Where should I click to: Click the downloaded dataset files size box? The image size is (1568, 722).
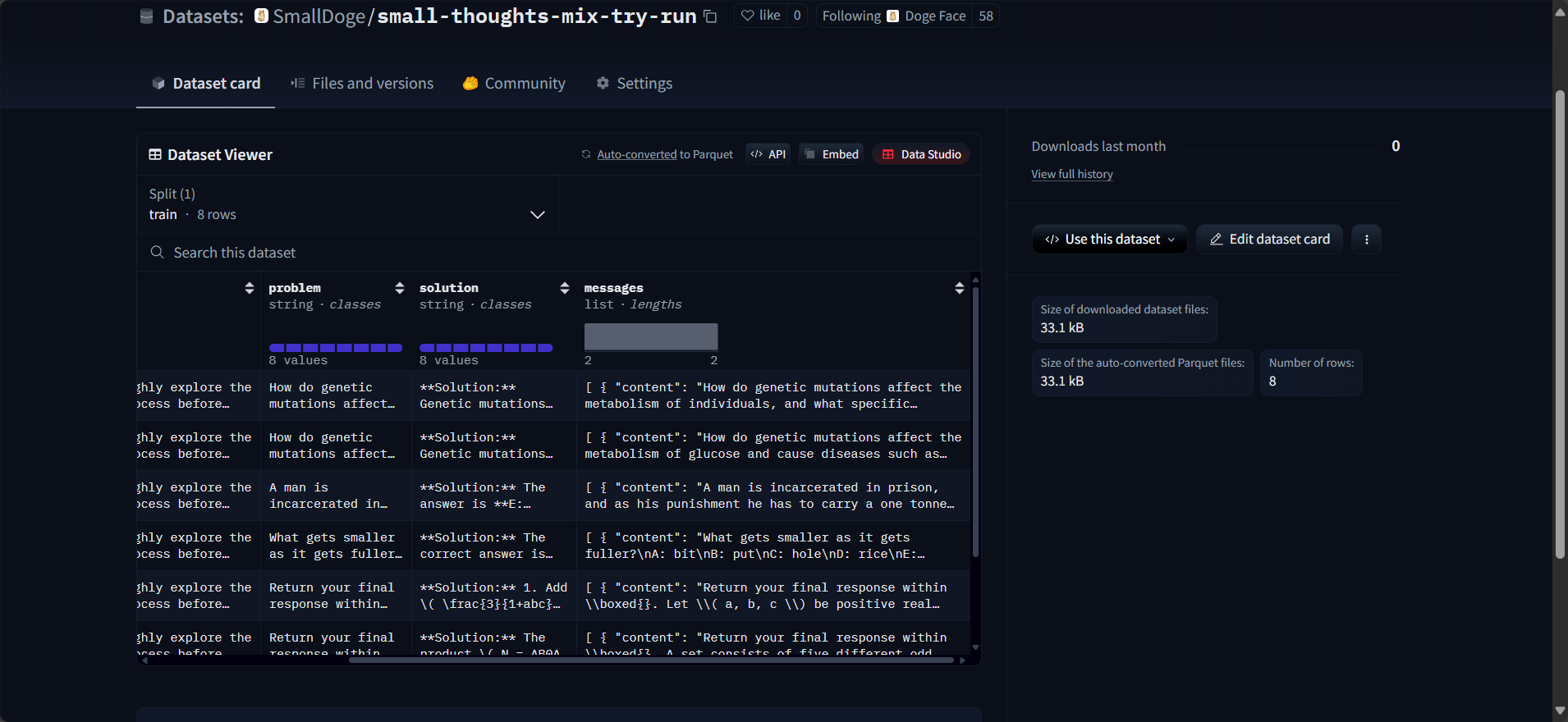[x=1124, y=319]
